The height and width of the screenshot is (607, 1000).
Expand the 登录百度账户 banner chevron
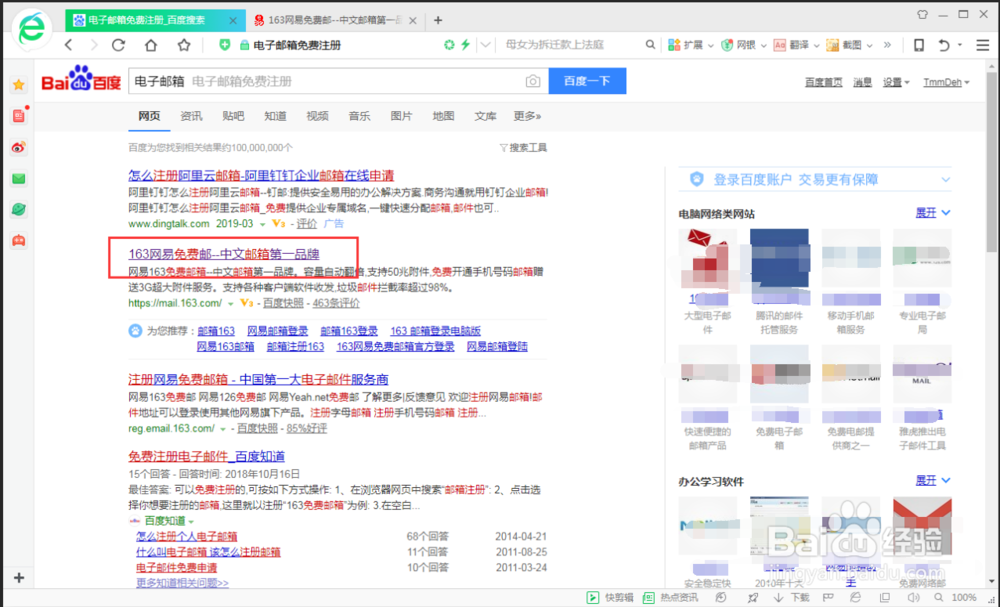(946, 180)
